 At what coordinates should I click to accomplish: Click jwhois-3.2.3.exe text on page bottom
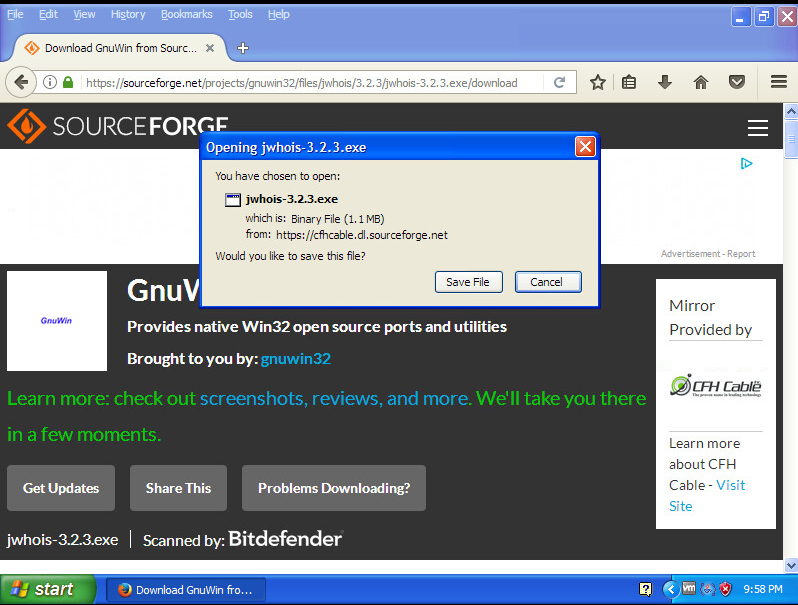(x=63, y=539)
